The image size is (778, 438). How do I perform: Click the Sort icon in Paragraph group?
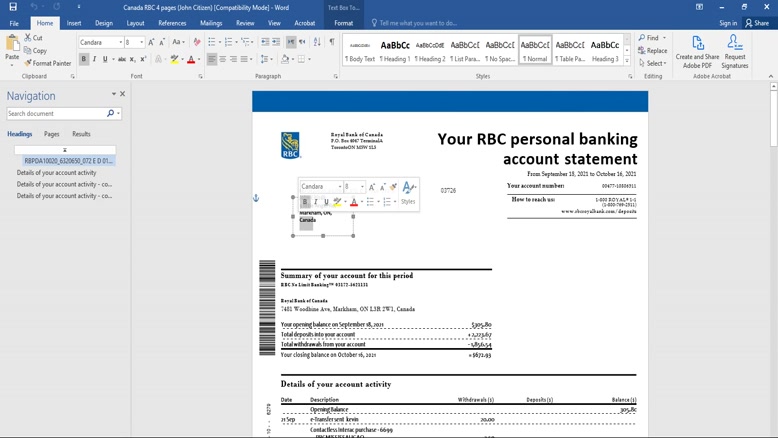click(x=317, y=42)
